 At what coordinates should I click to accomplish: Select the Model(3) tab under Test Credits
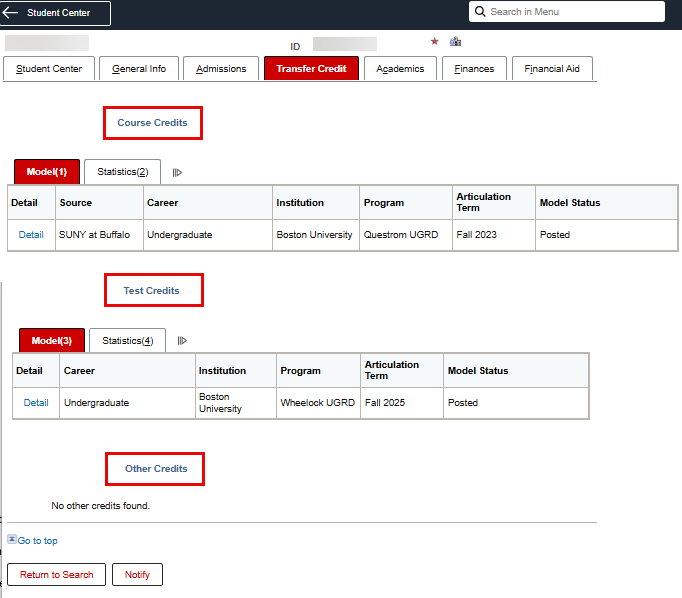pyautogui.click(x=52, y=341)
